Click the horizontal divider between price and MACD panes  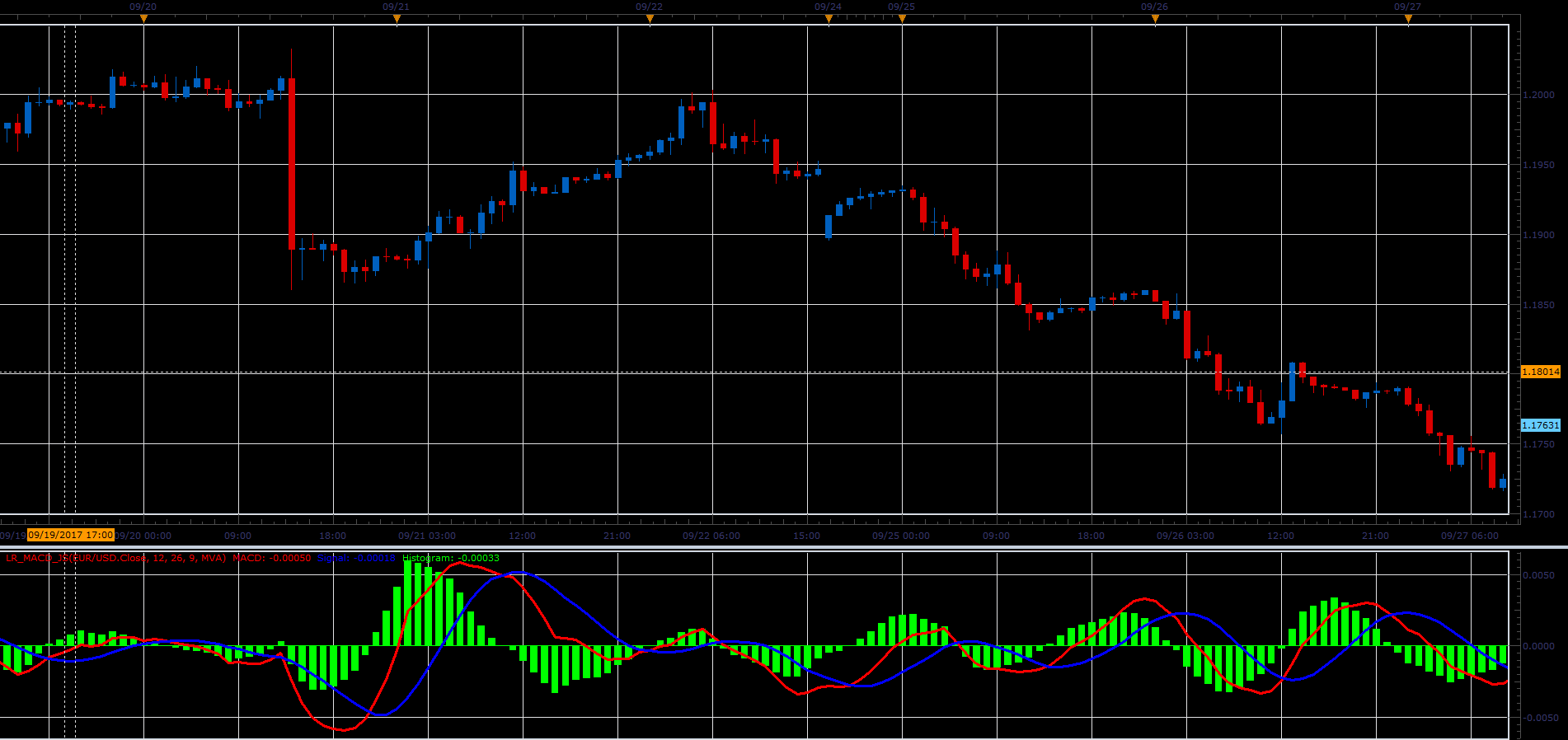(x=784, y=546)
